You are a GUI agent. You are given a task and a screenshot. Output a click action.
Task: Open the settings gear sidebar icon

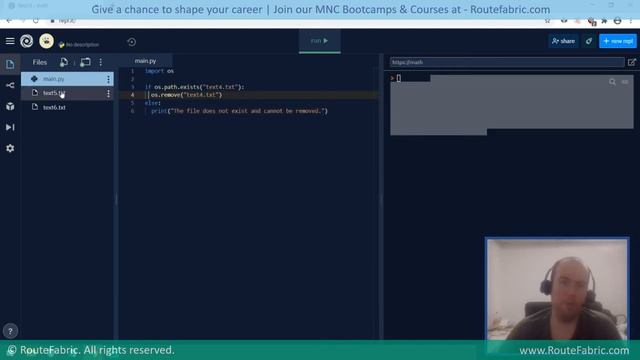[x=10, y=148]
